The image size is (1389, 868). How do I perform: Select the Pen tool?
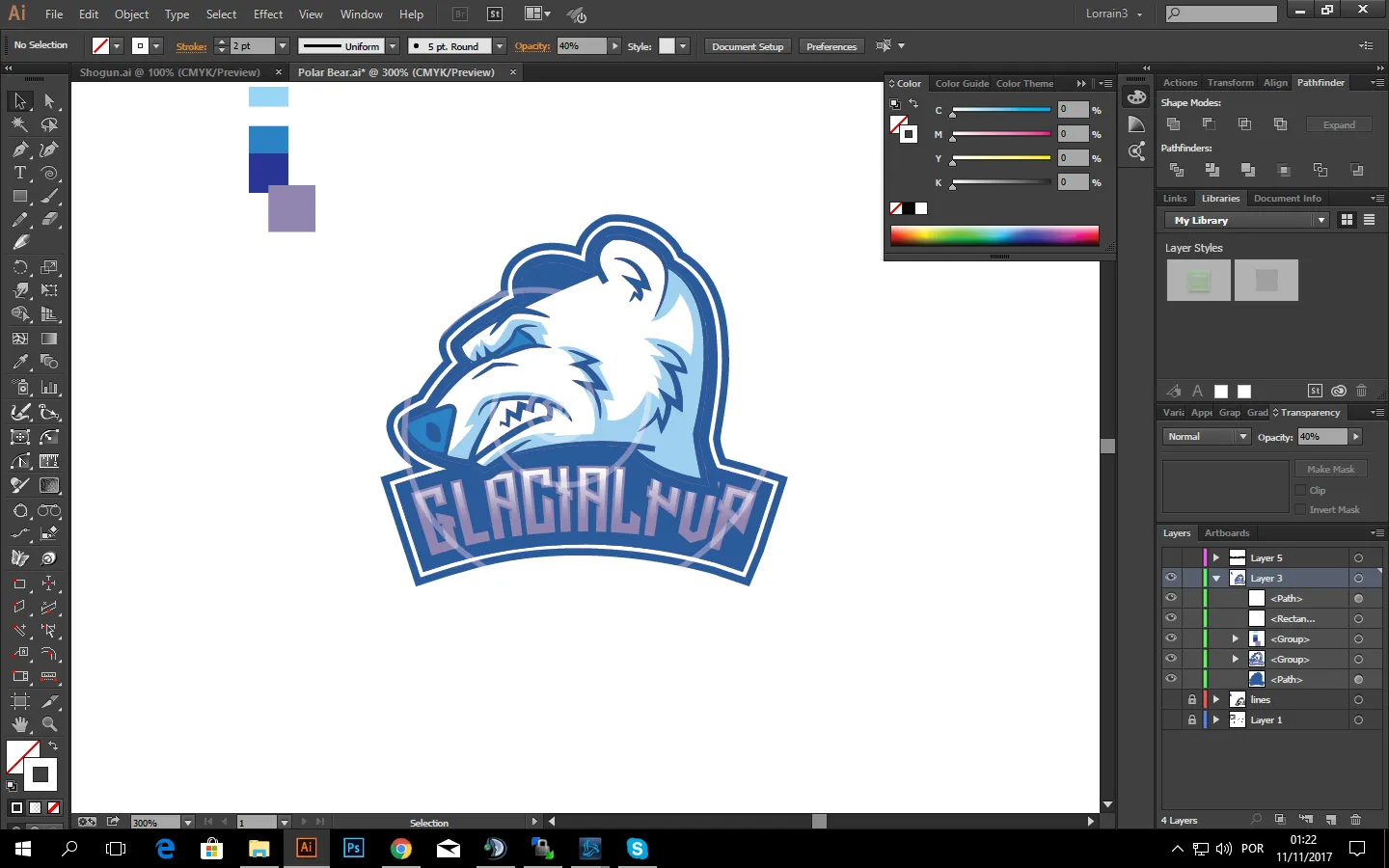[x=19, y=149]
